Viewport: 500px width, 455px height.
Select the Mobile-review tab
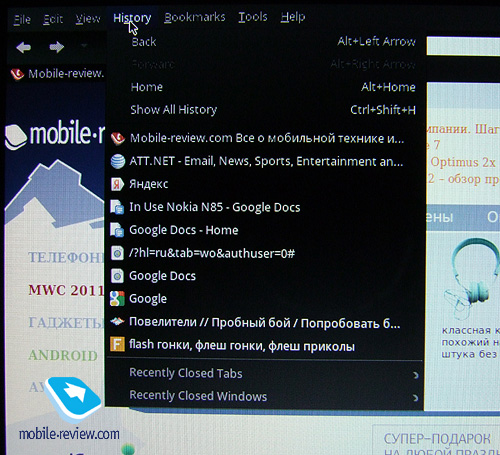pos(58,74)
